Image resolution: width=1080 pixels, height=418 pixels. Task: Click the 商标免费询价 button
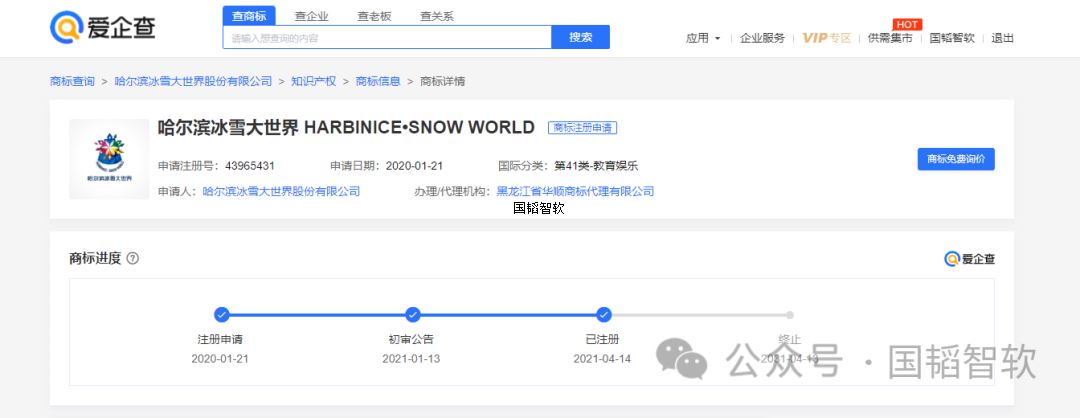point(956,159)
